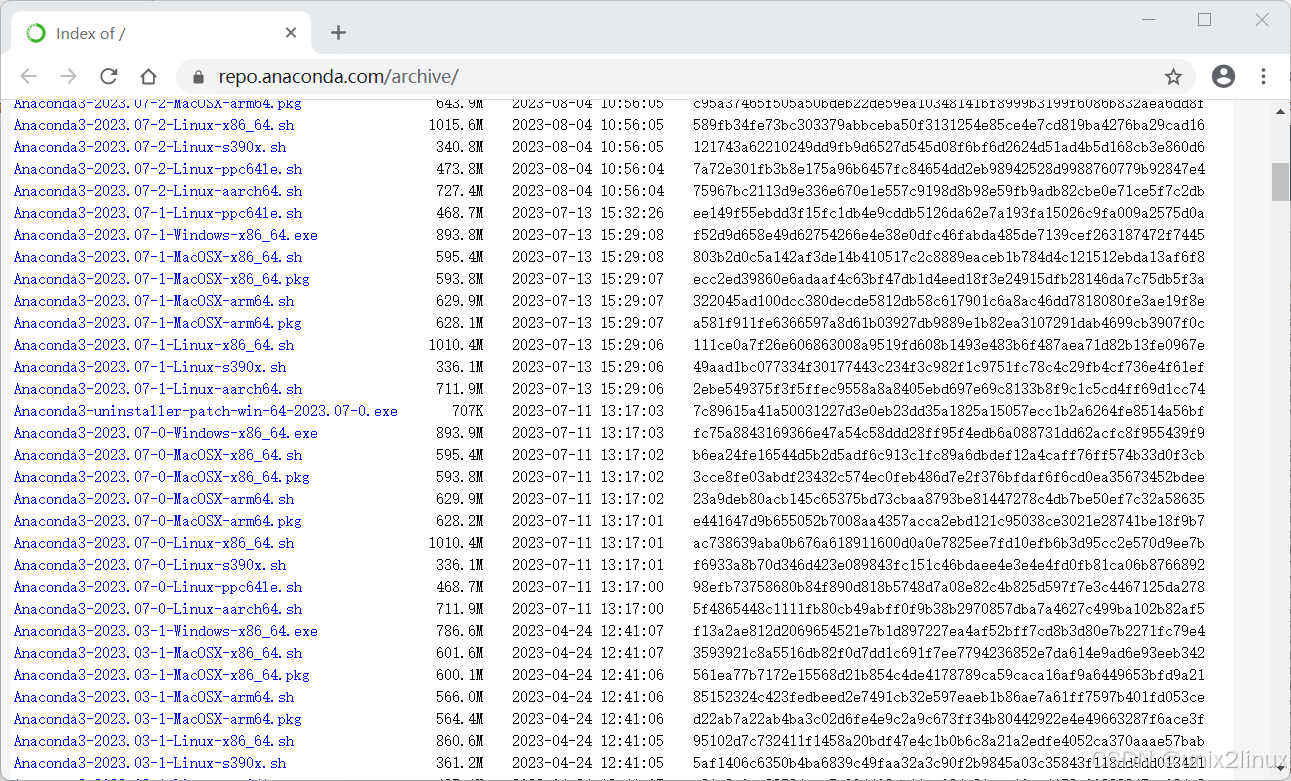This screenshot has width=1291, height=781.
Task: Open Anaconda3-2023.07-1-MacOSX-arm64.pkg link
Action: click(158, 323)
